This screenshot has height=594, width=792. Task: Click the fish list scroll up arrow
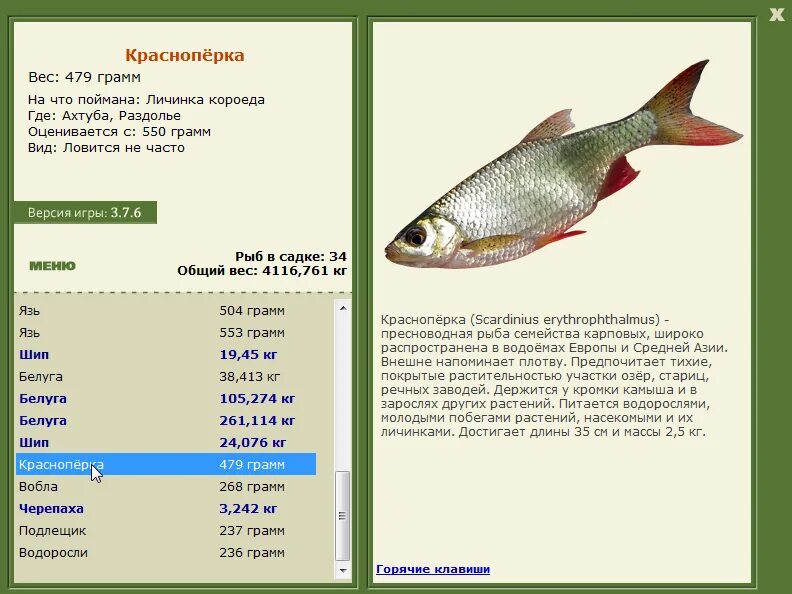point(343,308)
